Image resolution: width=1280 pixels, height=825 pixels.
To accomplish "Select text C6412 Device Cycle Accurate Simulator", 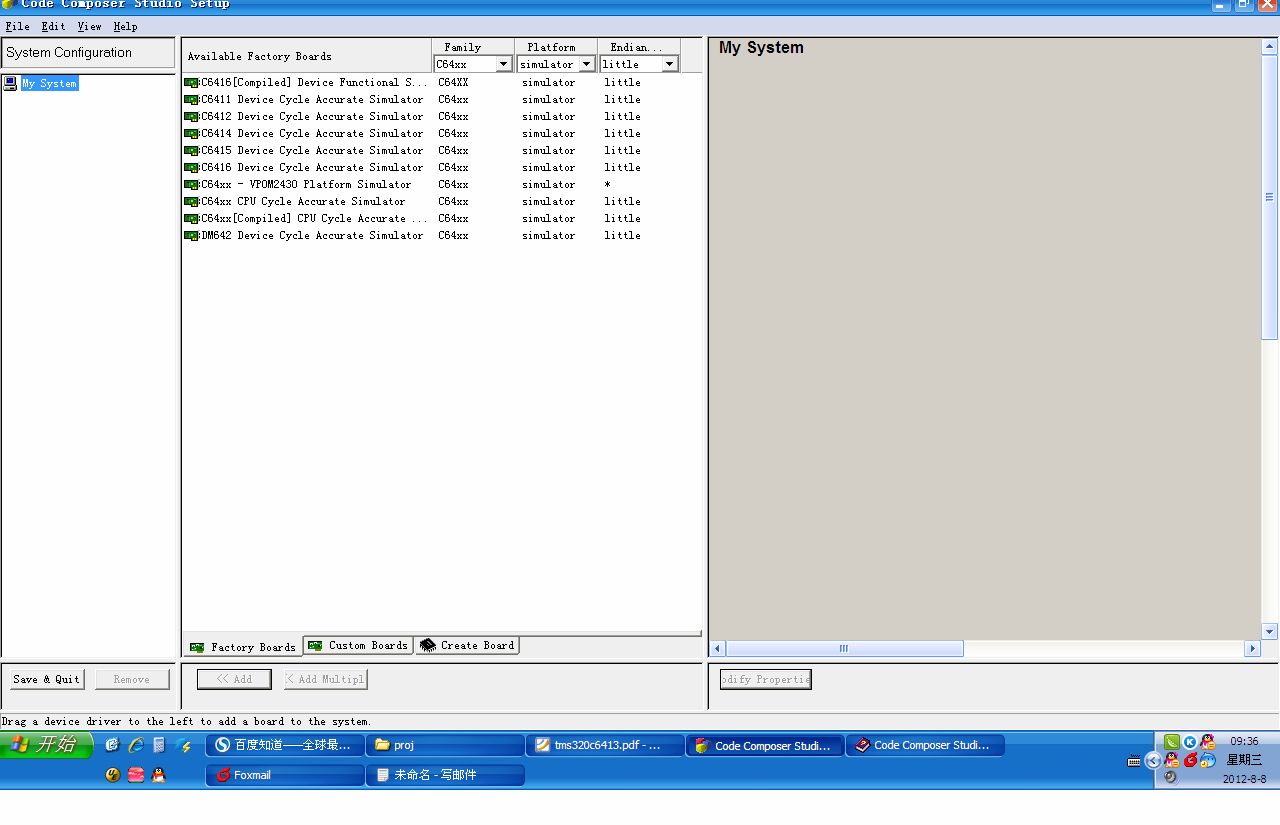I will click(312, 117).
